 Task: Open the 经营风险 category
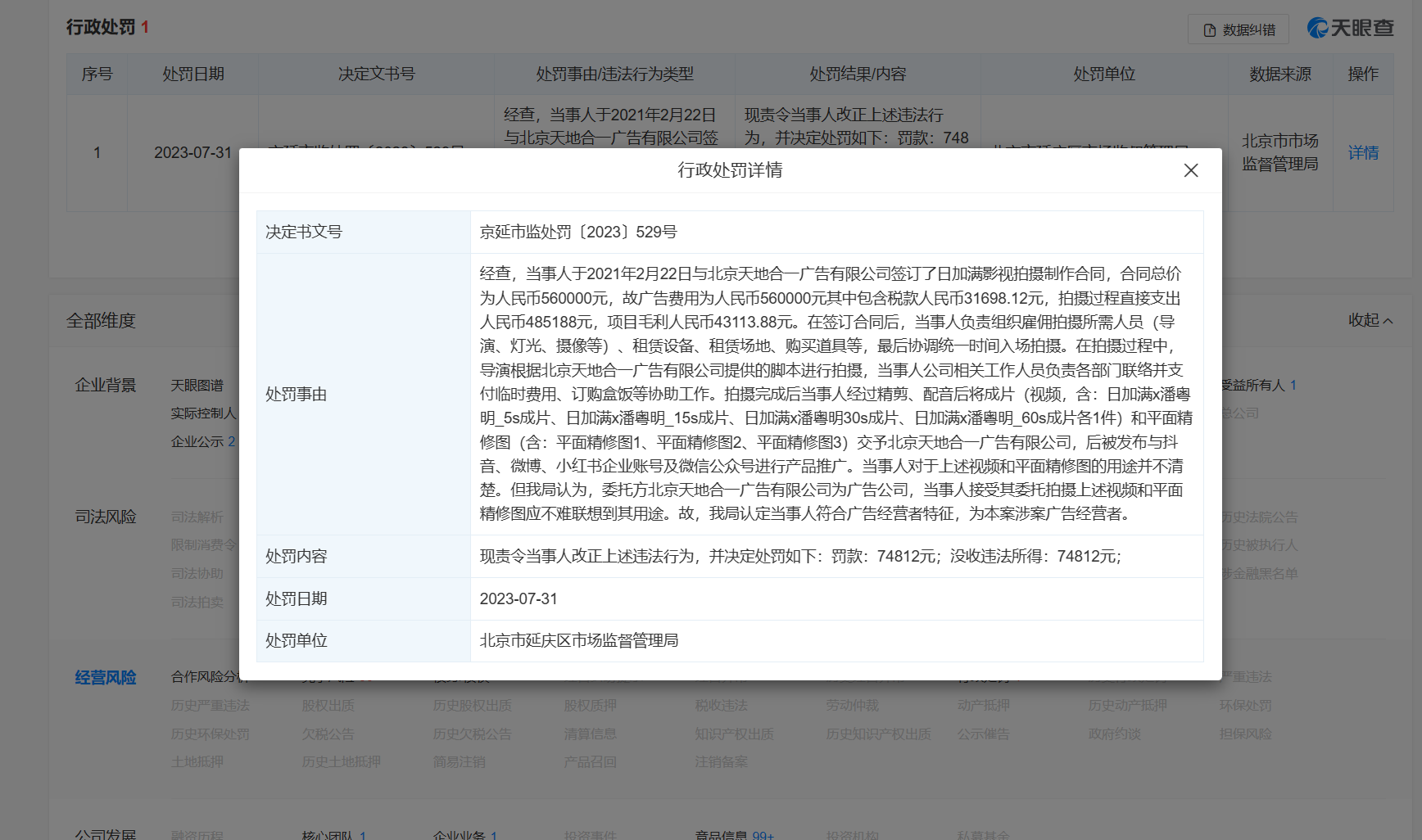[106, 677]
